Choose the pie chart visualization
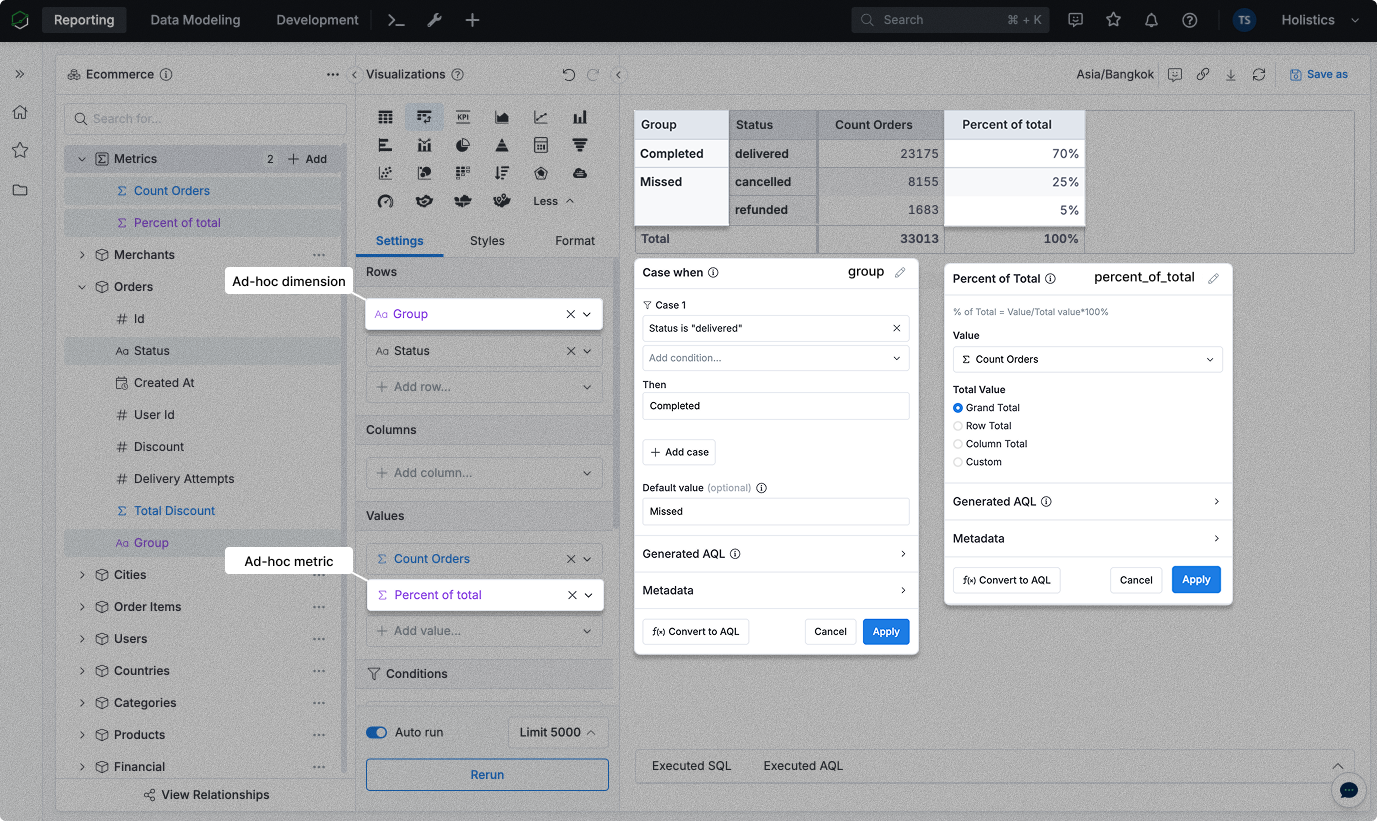 click(x=463, y=145)
